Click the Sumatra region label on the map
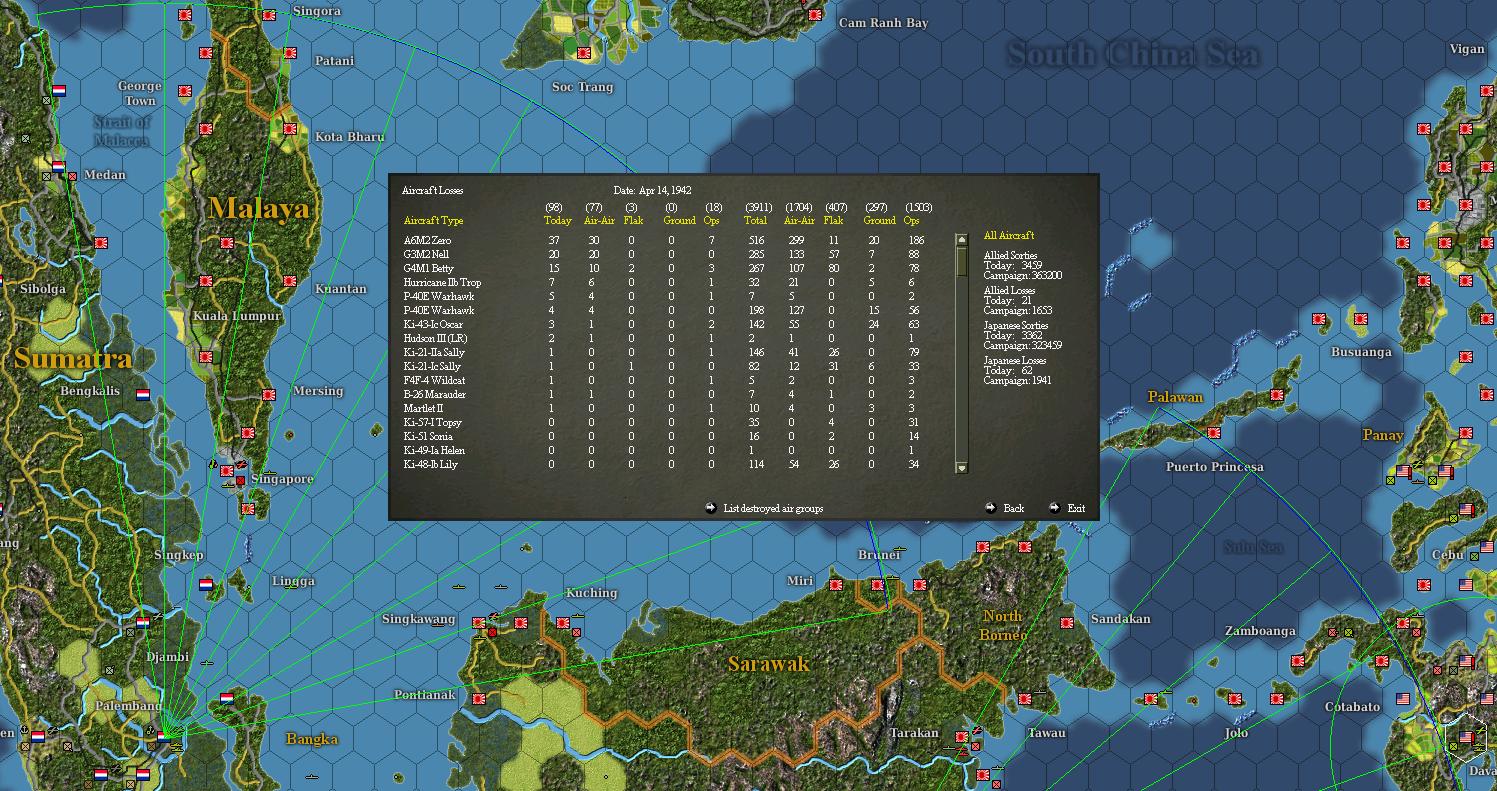 (x=73, y=358)
